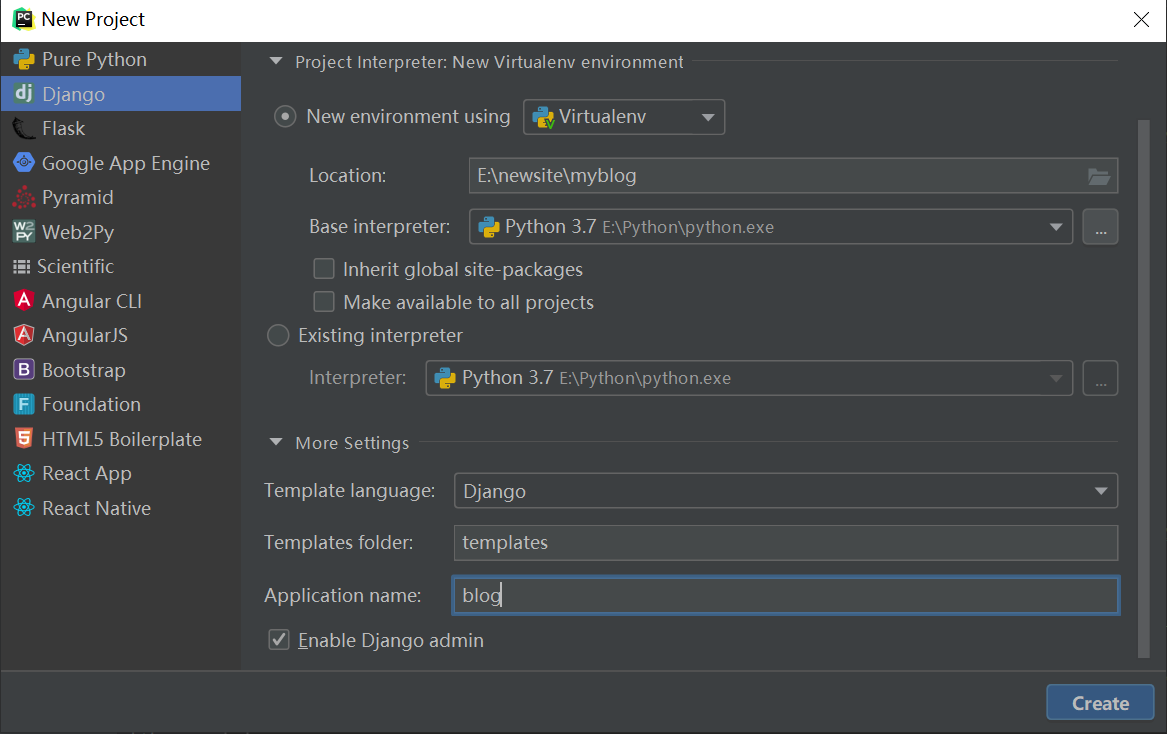Select React Native project type
Screen dimensions: 1167x734
pos(96,508)
